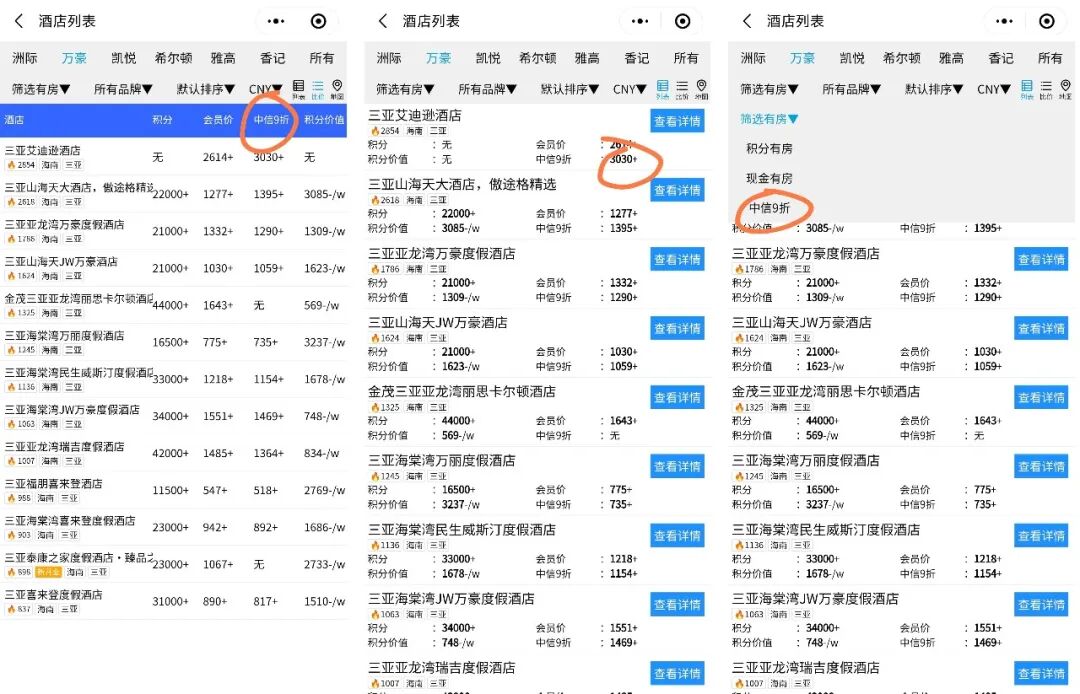Screen dimensions: 1080x694
Task: Tap the circular close-target icon in middle panel
Action: [x=682, y=21]
